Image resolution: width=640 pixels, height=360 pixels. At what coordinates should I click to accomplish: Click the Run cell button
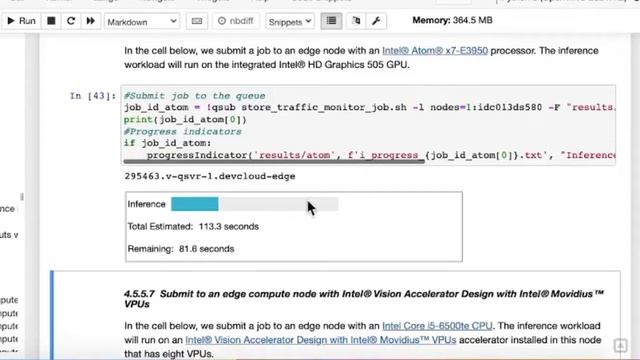[21, 21]
